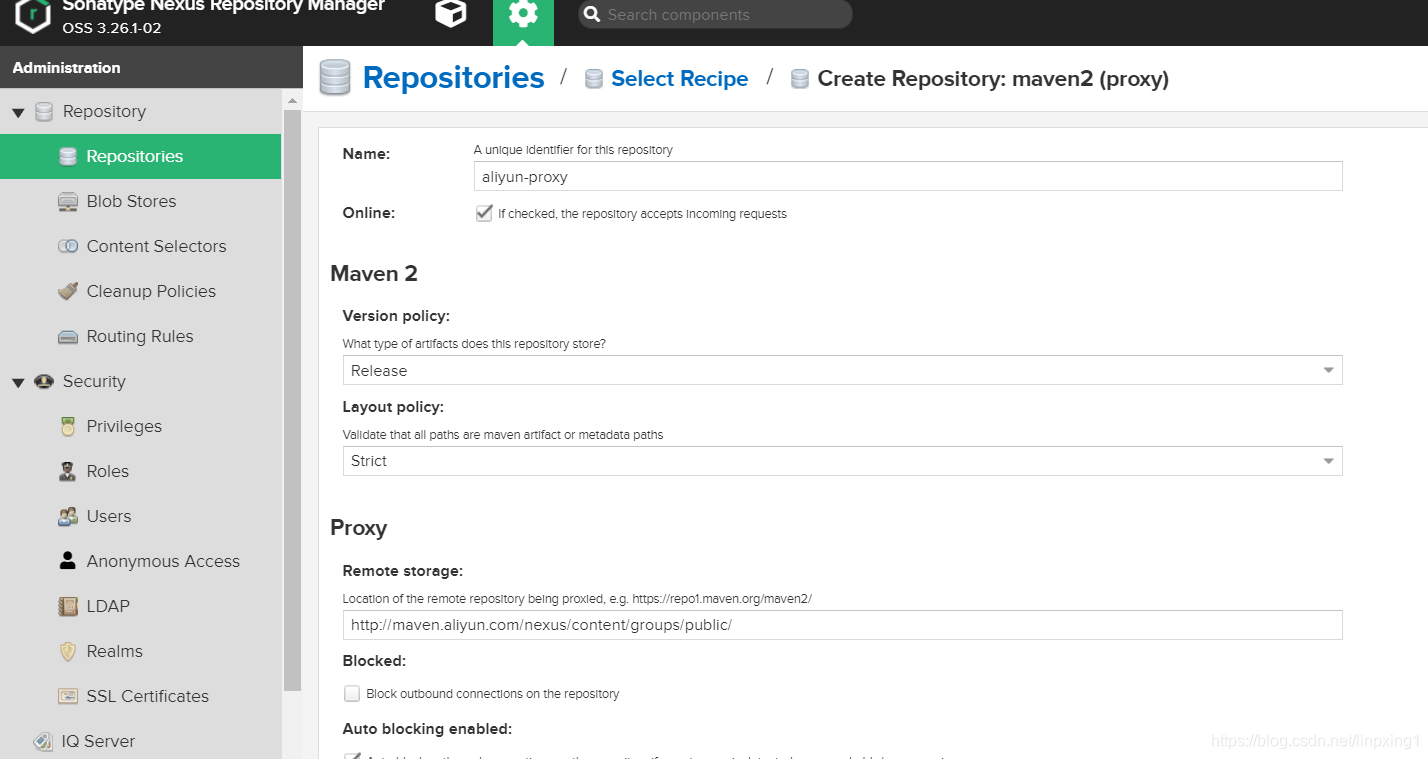Screen dimensions: 1428x759
Task: Click the Privileges medal icon
Action: coord(68,427)
